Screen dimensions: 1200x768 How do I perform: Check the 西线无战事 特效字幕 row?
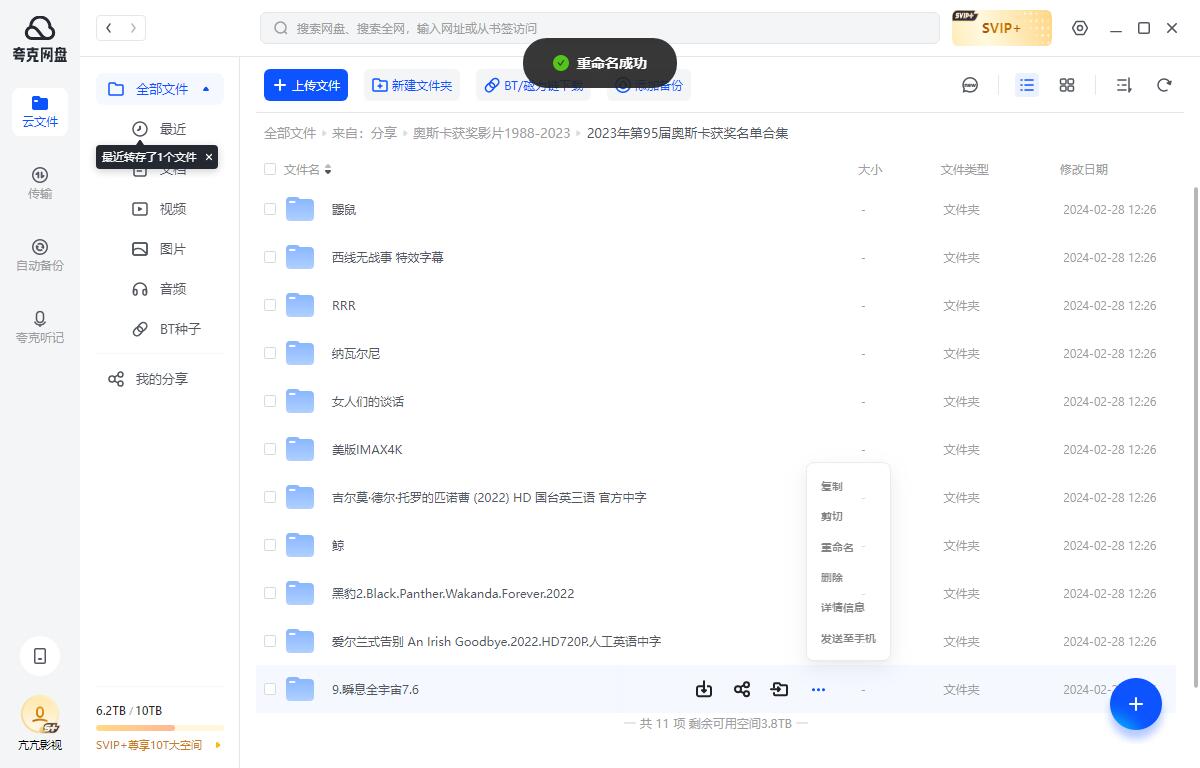(270, 257)
